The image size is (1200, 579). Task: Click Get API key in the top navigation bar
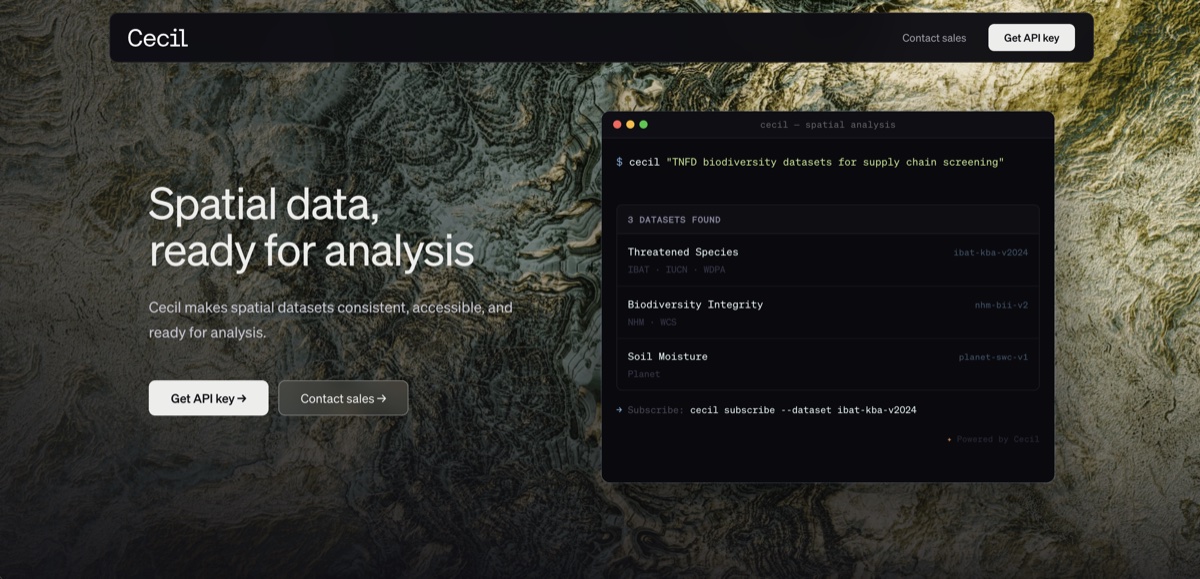click(1031, 38)
